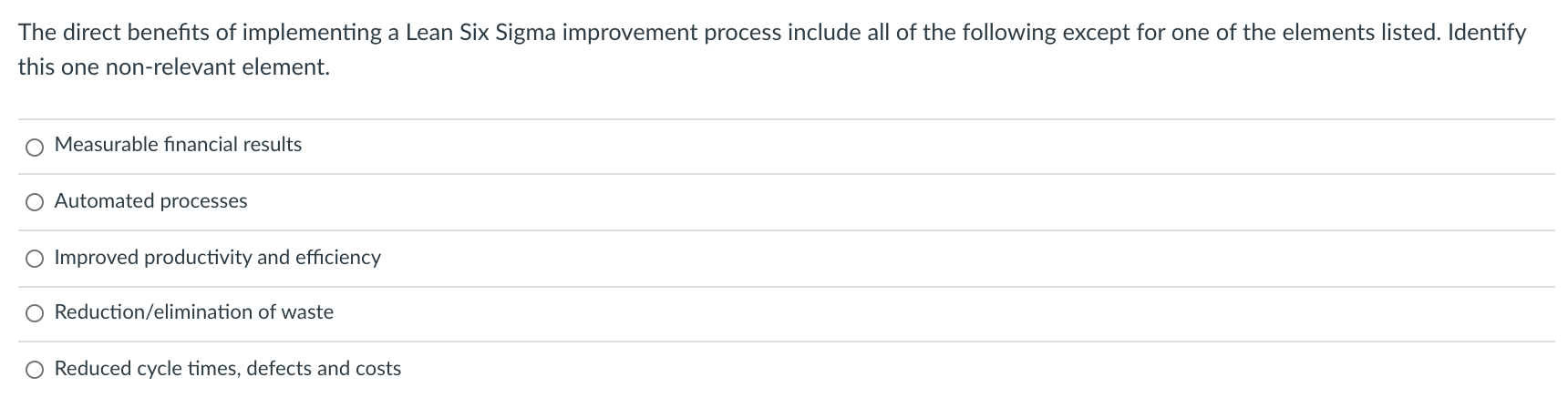
Task: Click the 'Measurable financial results' label text
Action: click(x=178, y=145)
